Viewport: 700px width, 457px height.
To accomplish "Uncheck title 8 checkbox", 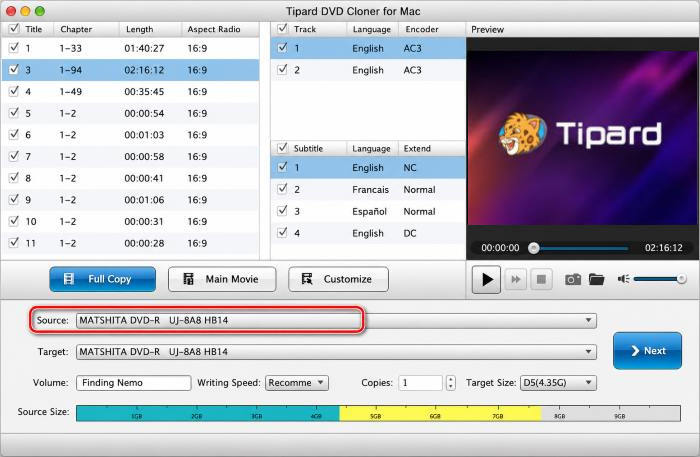I will pyautogui.click(x=14, y=177).
